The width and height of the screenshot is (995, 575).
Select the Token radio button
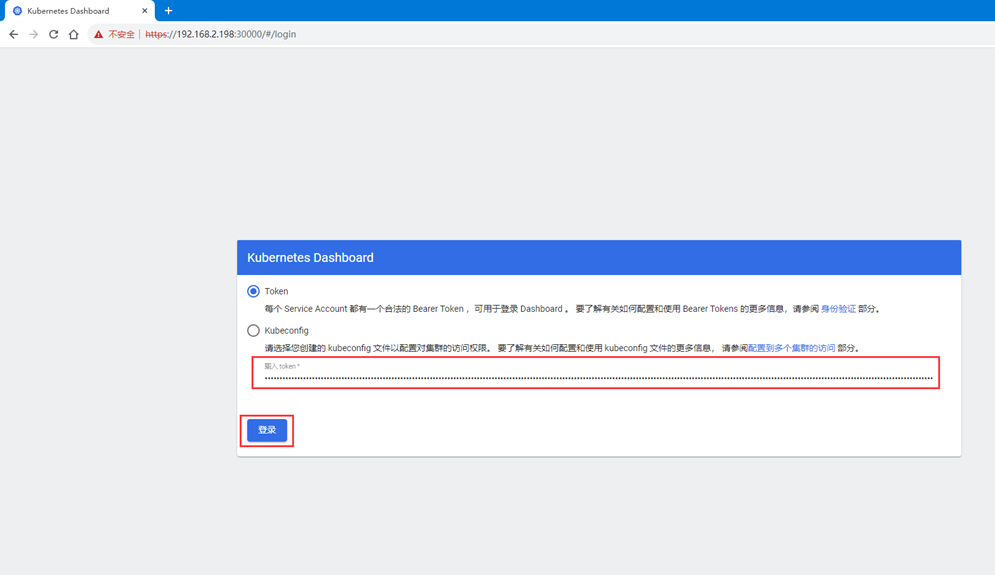253,291
